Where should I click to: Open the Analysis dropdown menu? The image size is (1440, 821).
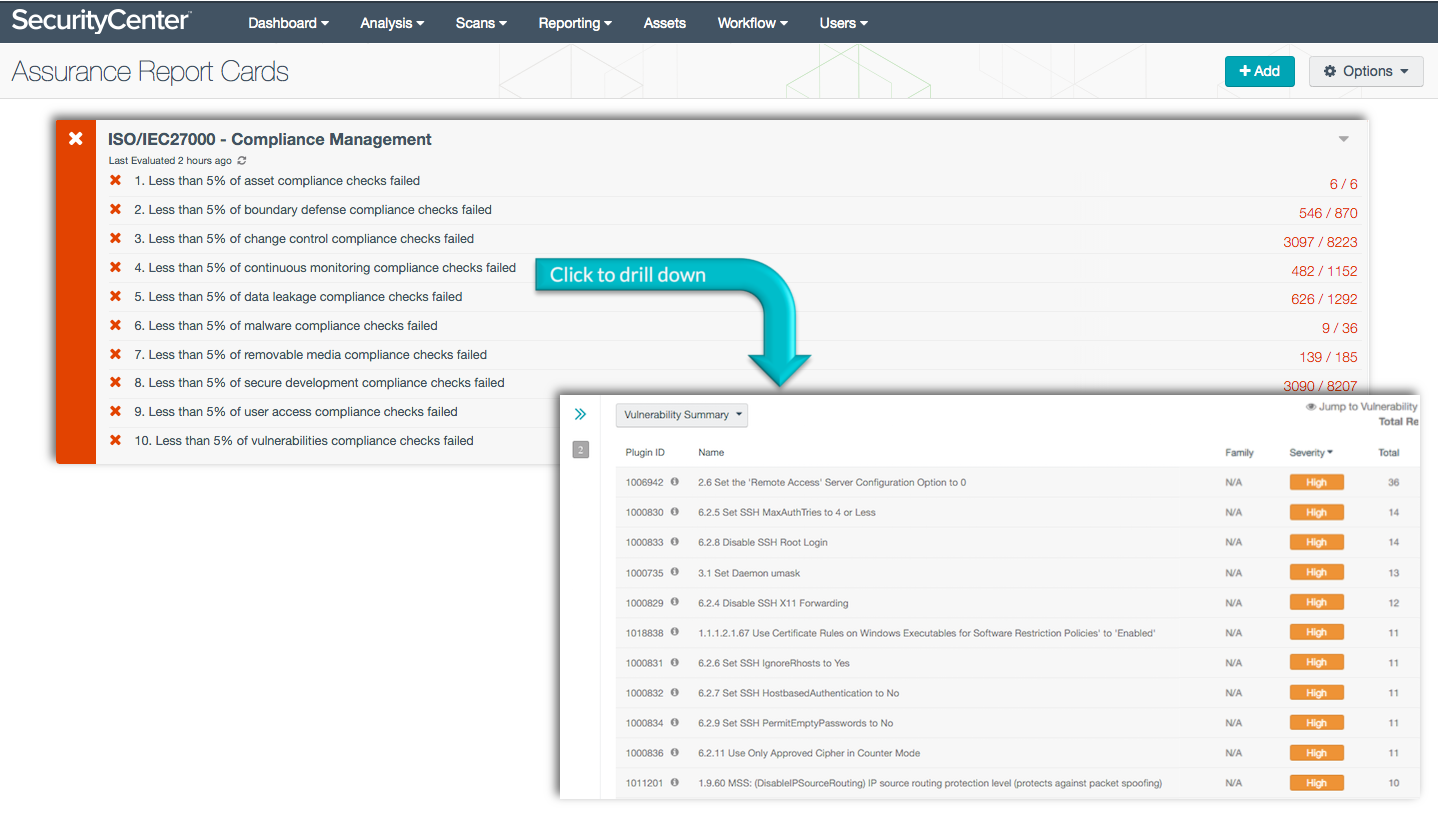coord(392,23)
